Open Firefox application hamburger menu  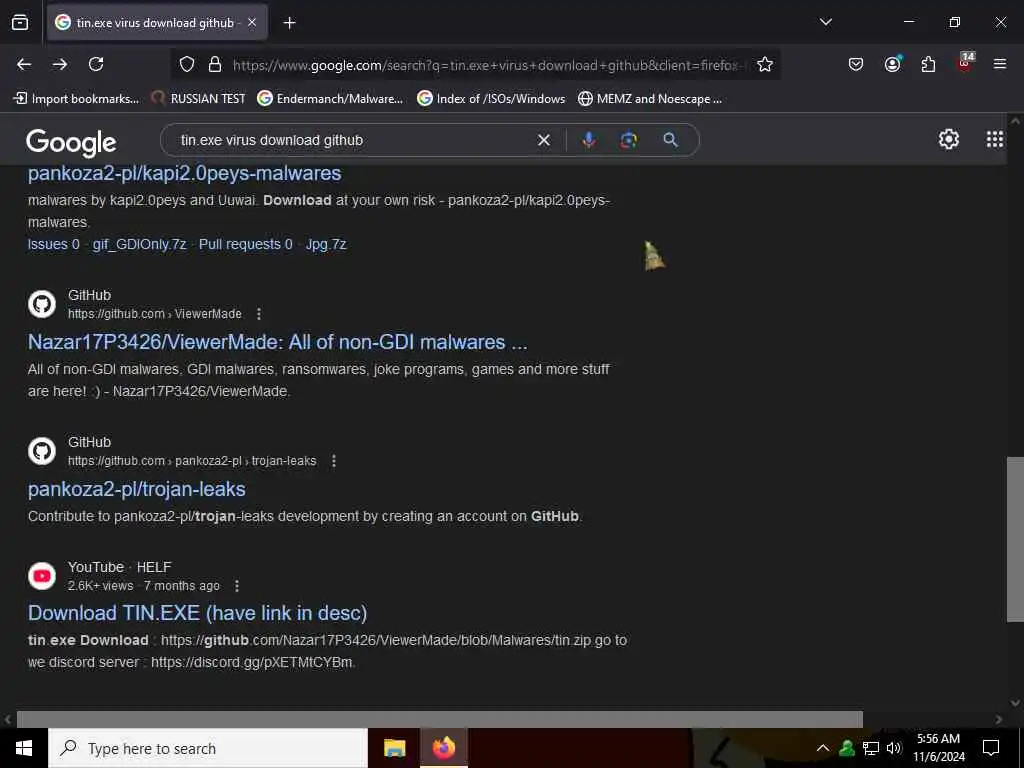coord(1000,64)
